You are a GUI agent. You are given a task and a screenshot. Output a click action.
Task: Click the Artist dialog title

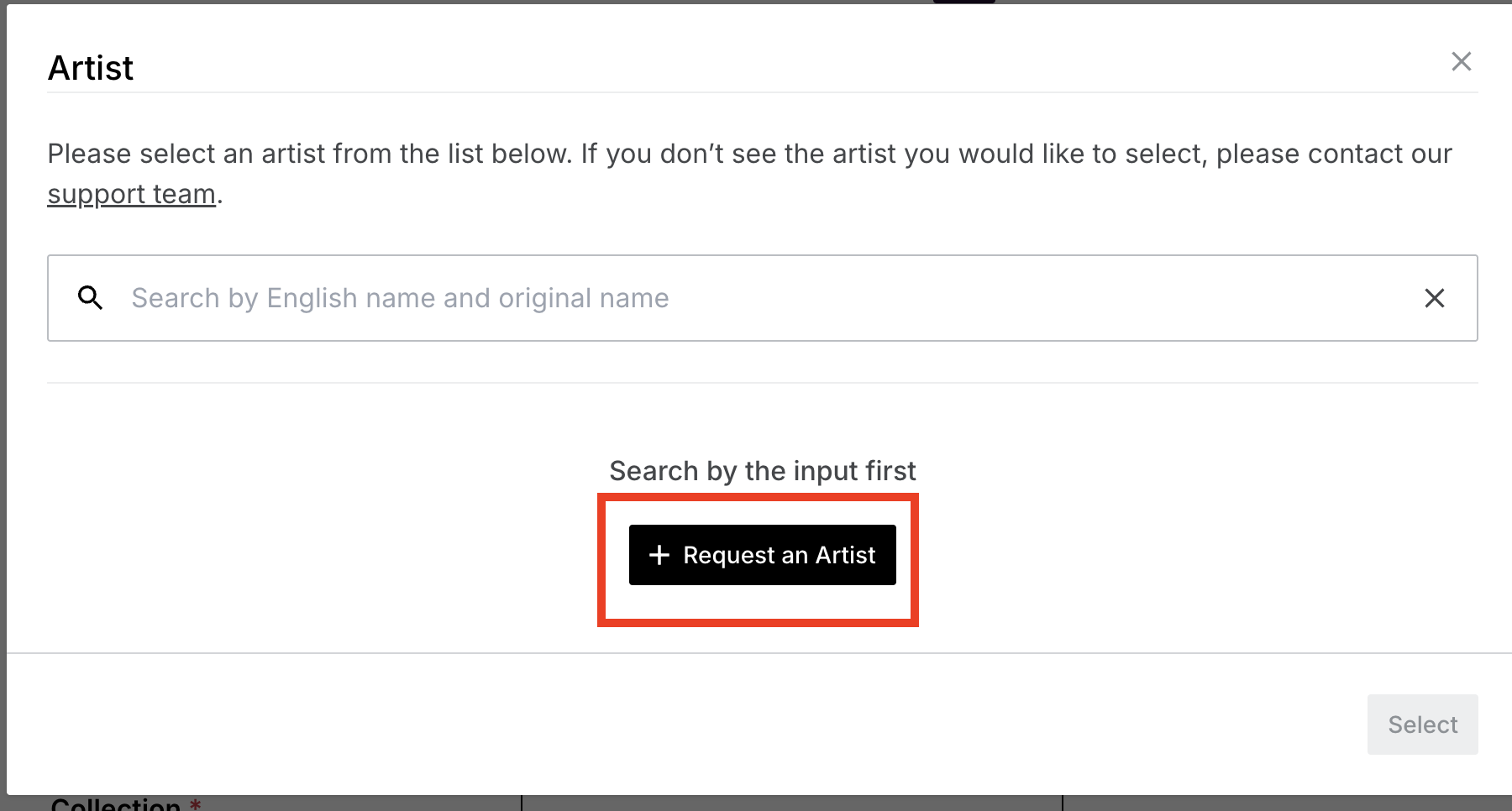[90, 67]
